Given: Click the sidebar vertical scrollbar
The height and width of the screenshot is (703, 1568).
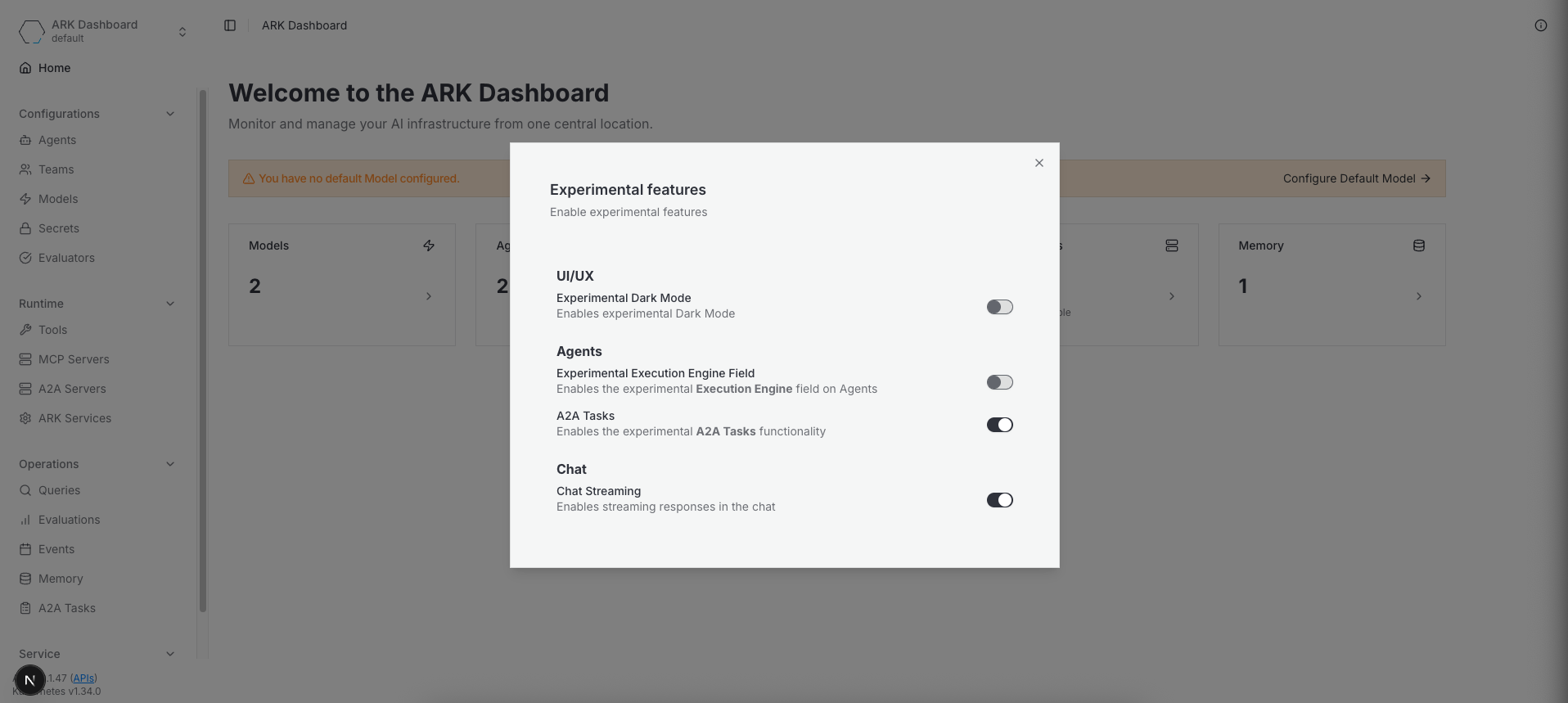Looking at the screenshot, I should tap(203, 352).
